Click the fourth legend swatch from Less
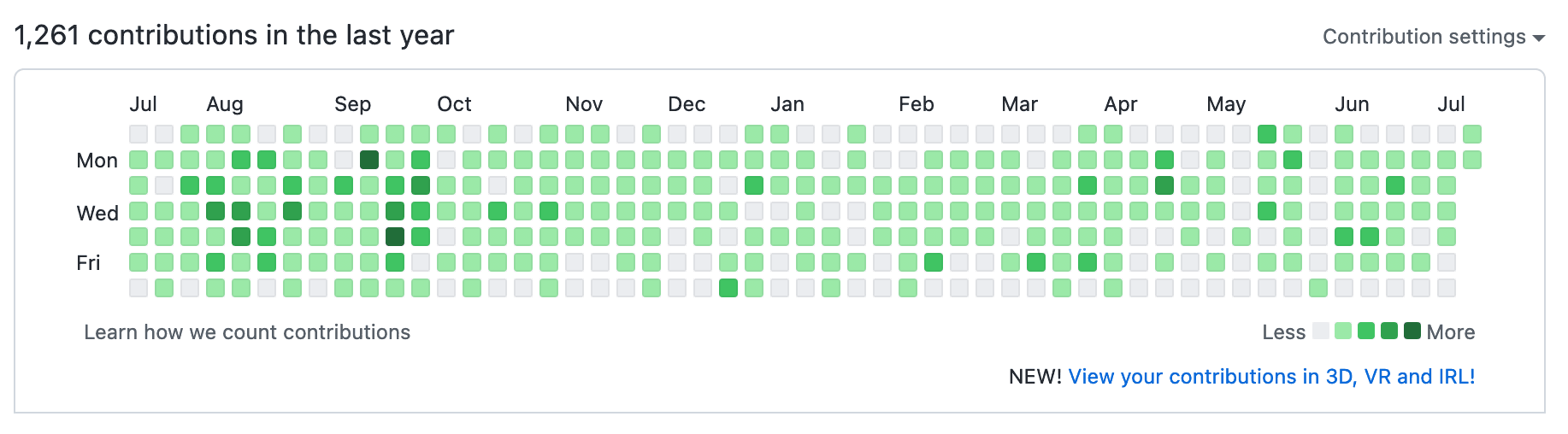The image size is (1568, 434). 1389,331
